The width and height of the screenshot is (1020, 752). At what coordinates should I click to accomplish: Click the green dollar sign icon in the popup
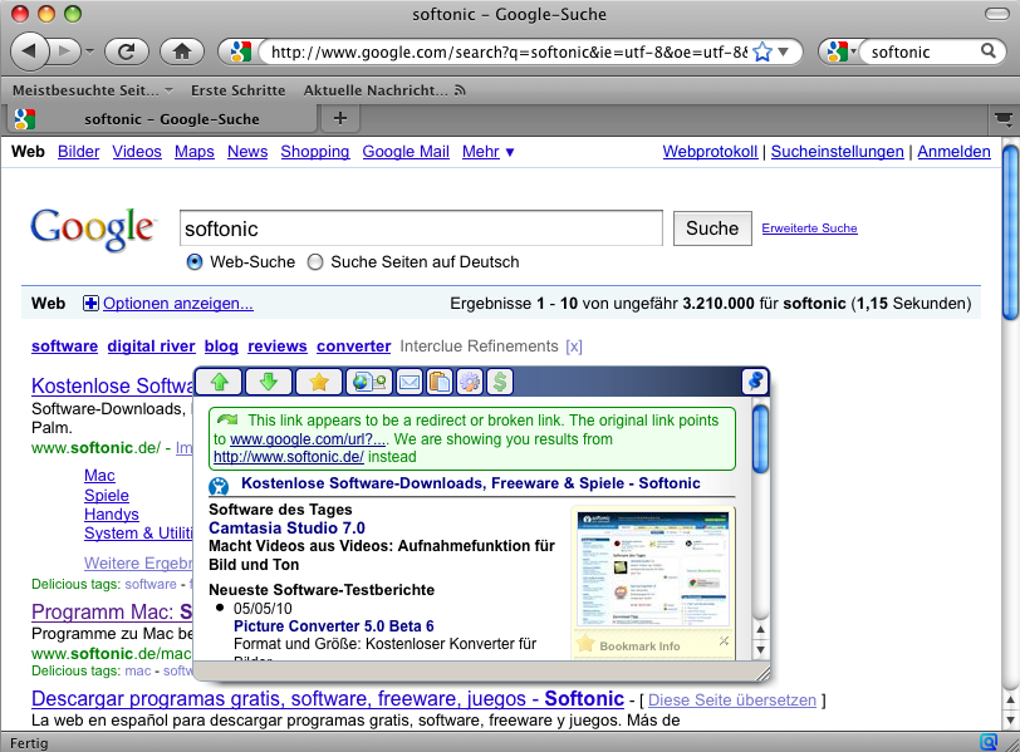500,382
